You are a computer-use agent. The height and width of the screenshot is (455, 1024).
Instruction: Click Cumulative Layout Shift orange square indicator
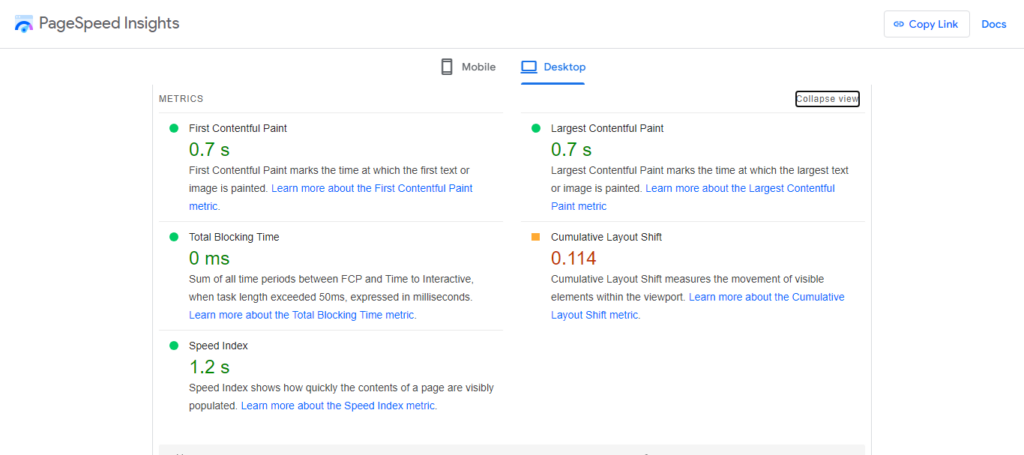pos(535,237)
